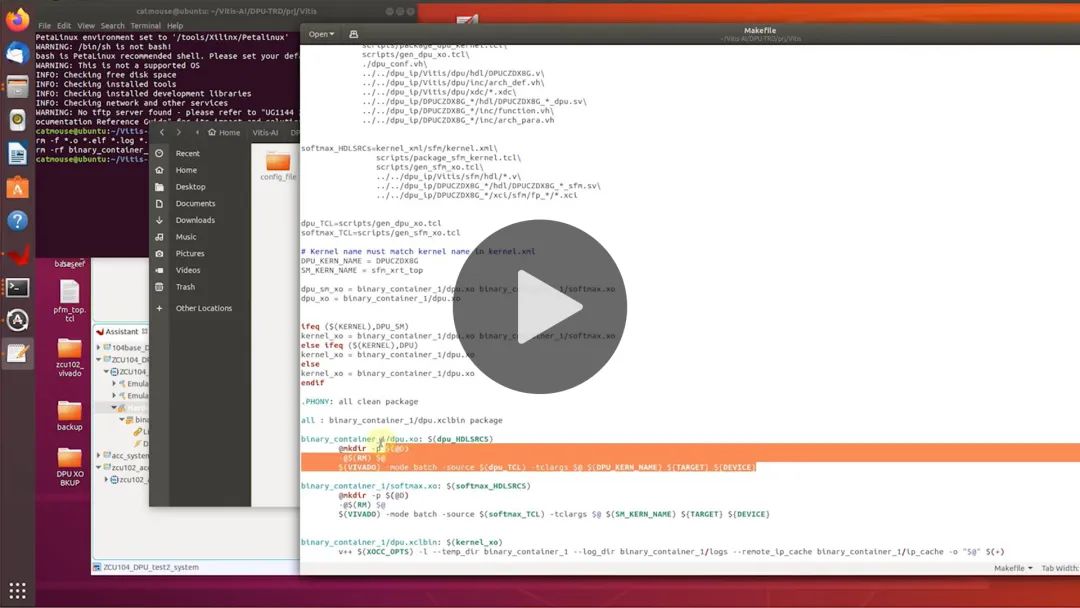Go back in the file manager
The image size is (1080, 608).
tap(161, 132)
